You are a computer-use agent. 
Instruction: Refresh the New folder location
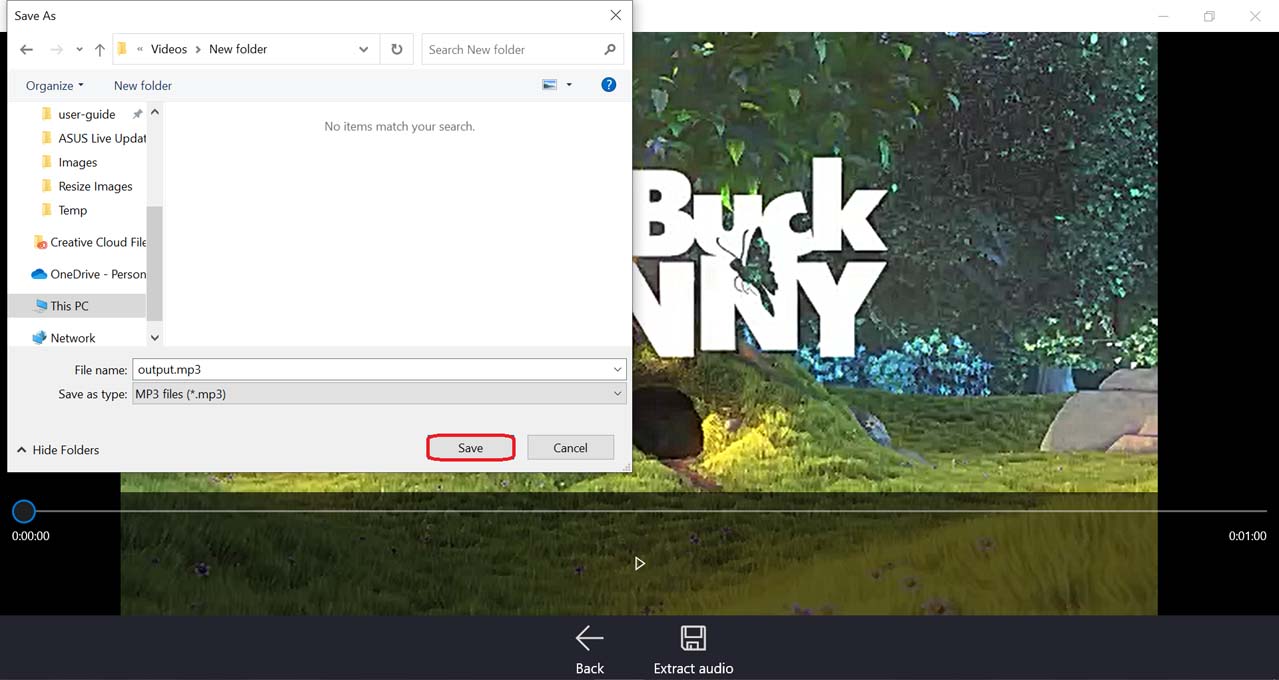397,49
